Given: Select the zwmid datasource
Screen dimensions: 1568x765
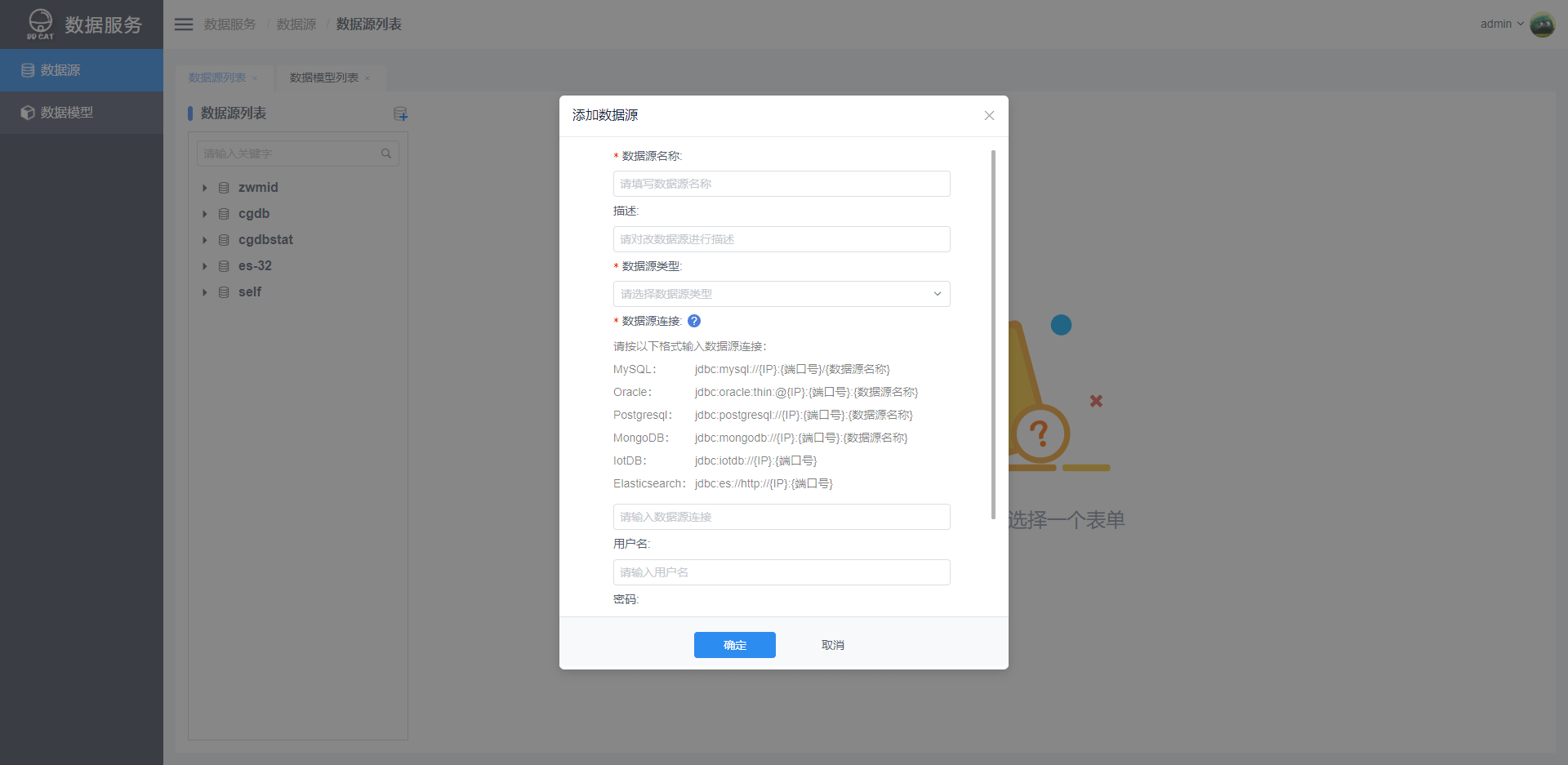Looking at the screenshot, I should coord(258,188).
